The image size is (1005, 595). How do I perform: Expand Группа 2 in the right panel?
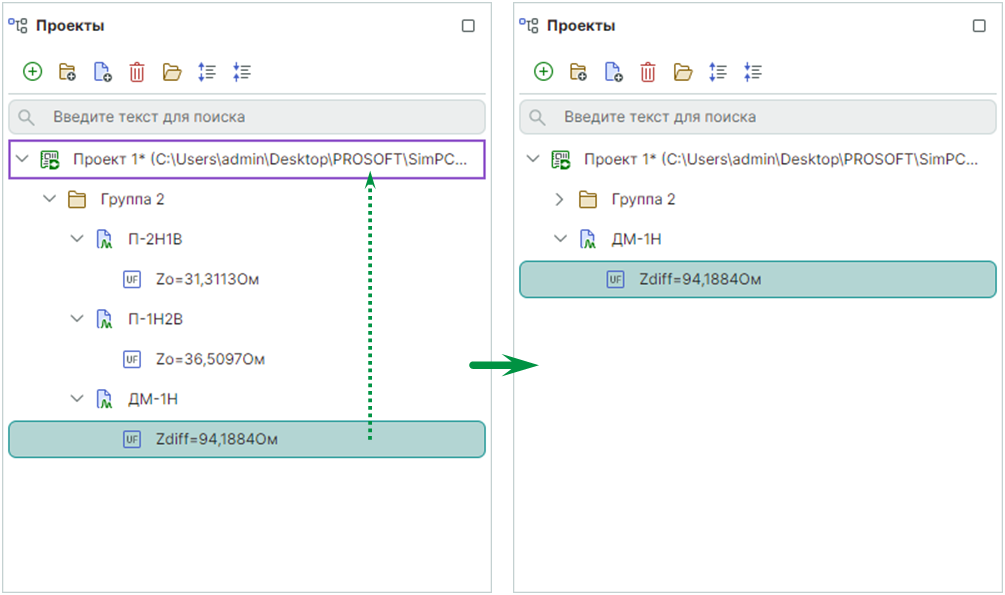[560, 199]
